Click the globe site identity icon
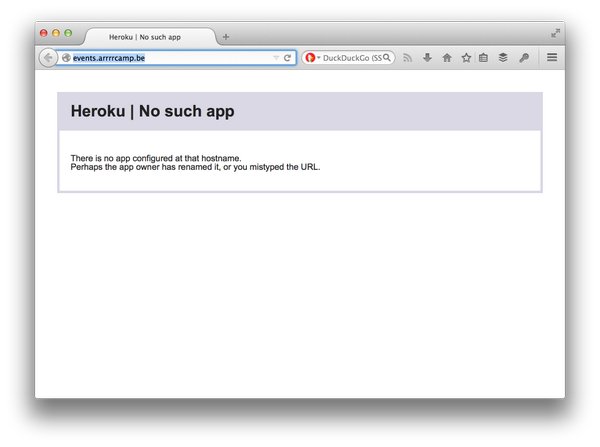Image resolution: width=600 pixels, height=447 pixels. [66, 58]
